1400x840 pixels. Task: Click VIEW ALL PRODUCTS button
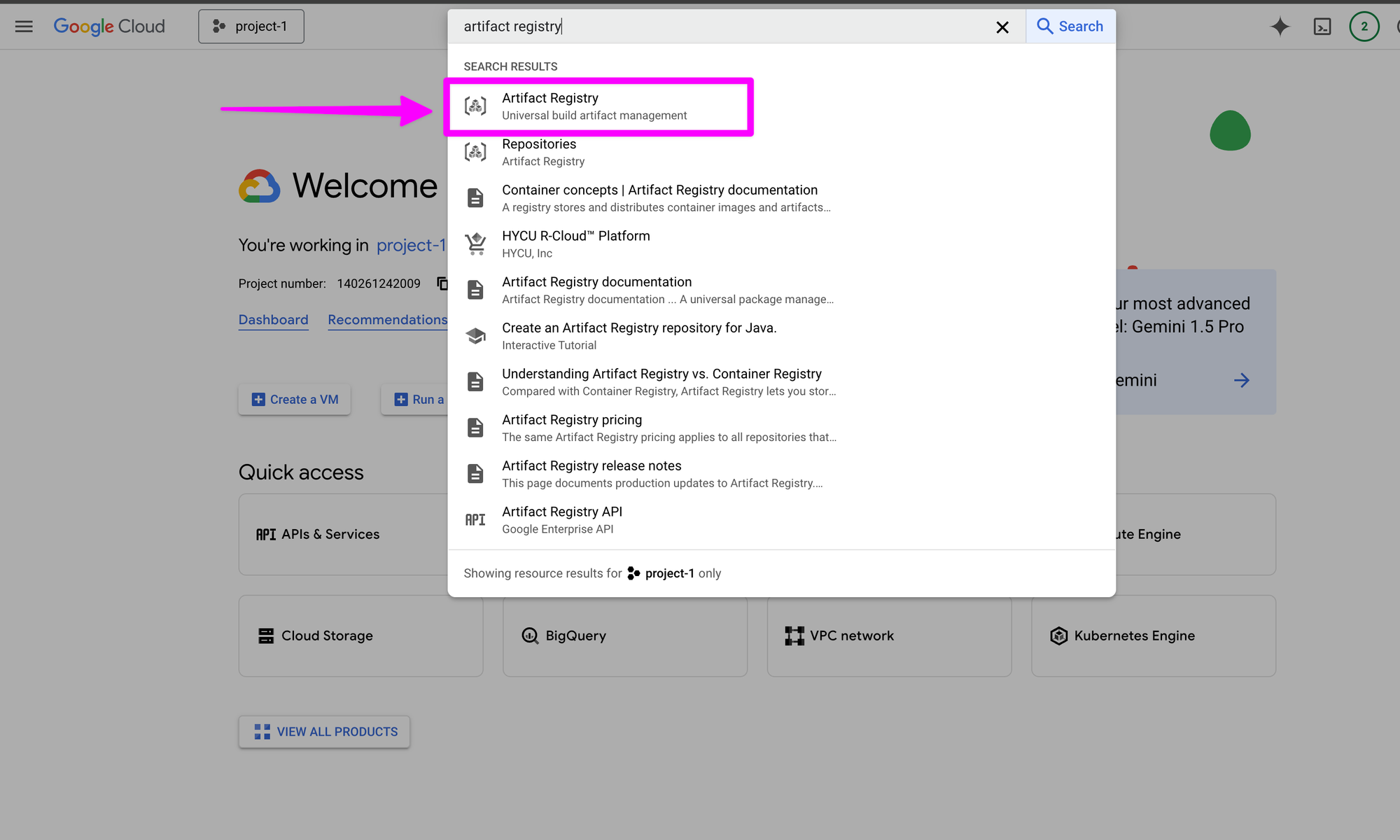(325, 731)
